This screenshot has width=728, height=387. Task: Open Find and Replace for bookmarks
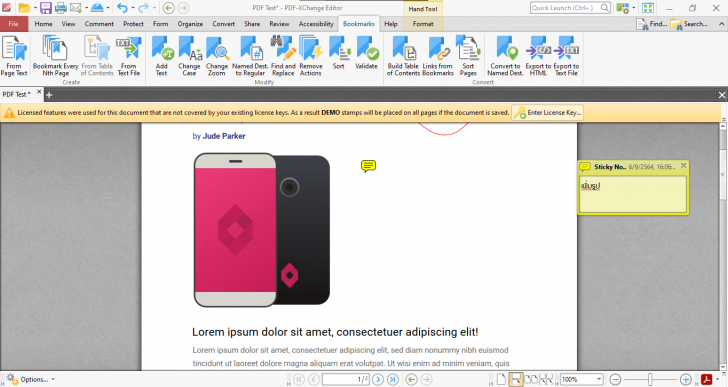283,56
